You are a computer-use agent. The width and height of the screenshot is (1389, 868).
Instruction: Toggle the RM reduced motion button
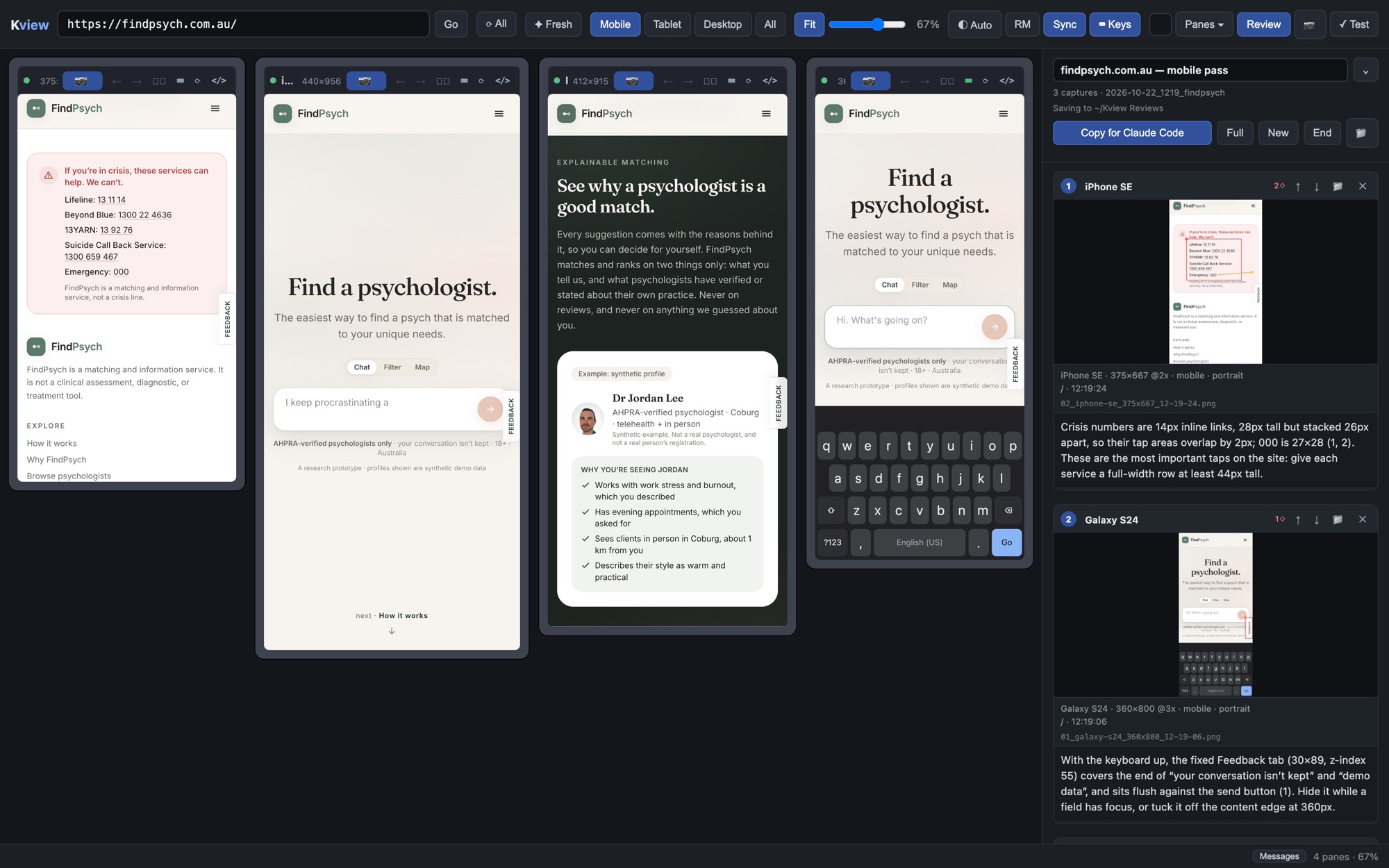[x=1022, y=24]
